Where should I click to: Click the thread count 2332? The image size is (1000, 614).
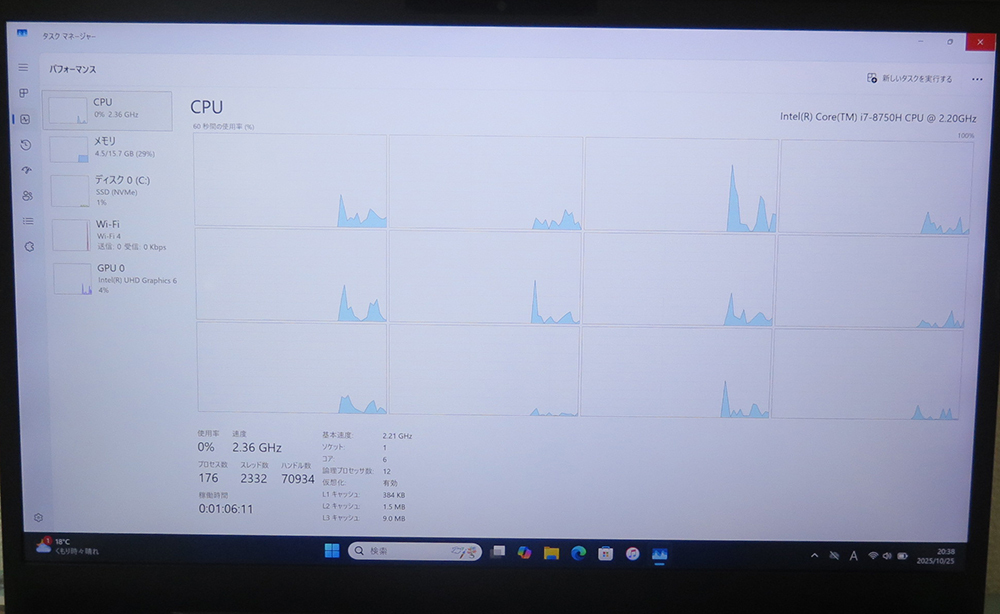(254, 479)
